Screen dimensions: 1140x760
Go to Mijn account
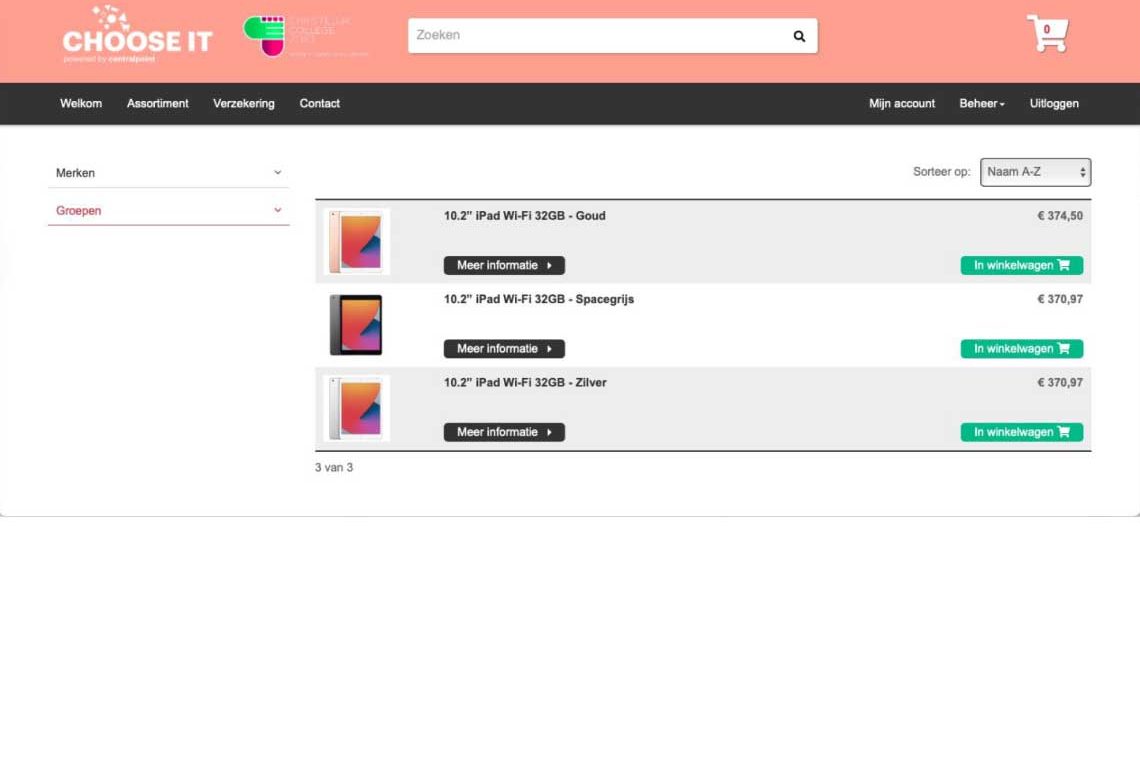(902, 103)
